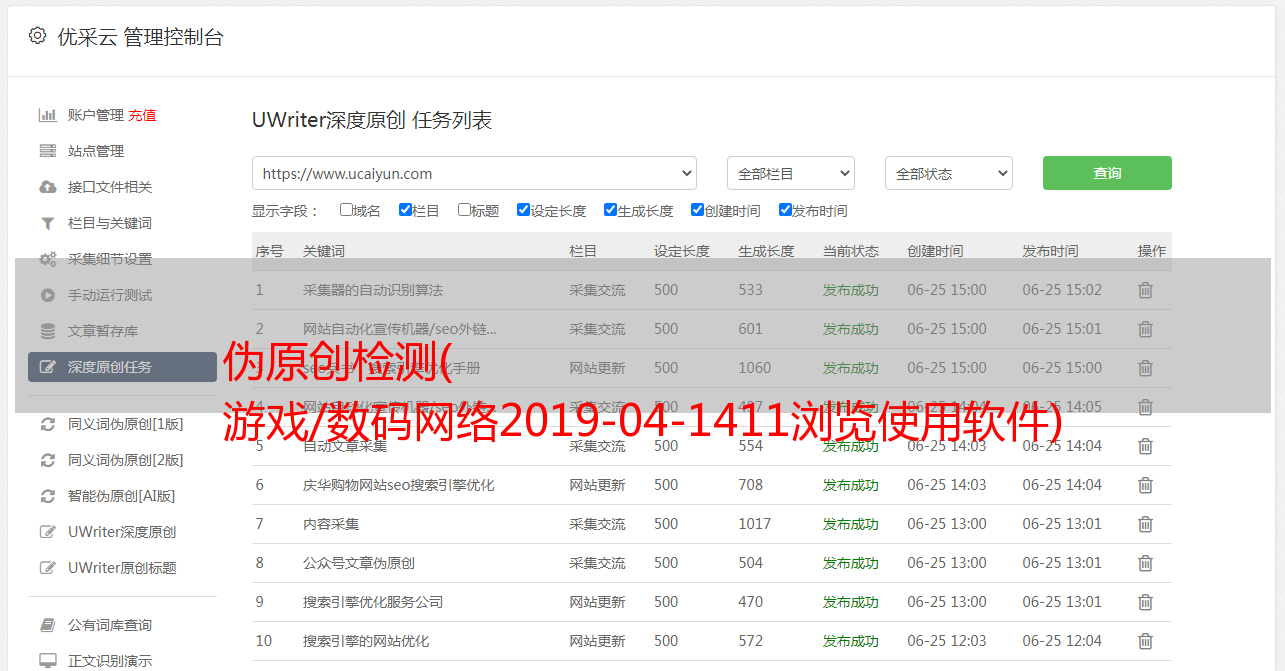Click the monitor icon for 正文识别演示
The image size is (1285, 671).
pos(47,661)
